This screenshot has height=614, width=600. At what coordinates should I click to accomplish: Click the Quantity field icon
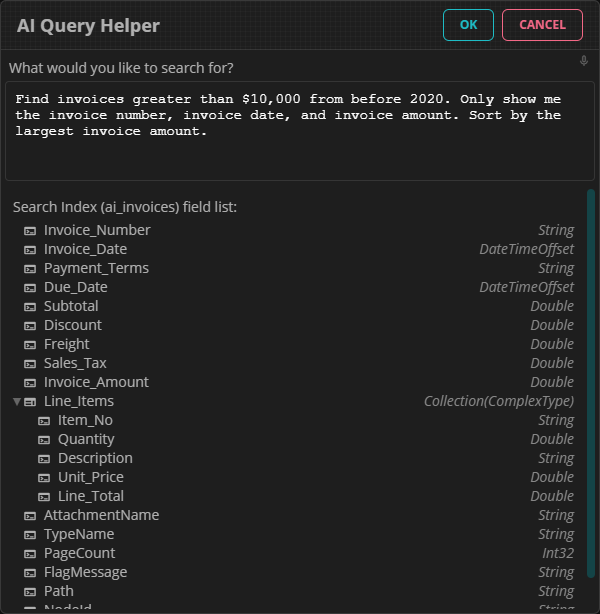(44, 440)
